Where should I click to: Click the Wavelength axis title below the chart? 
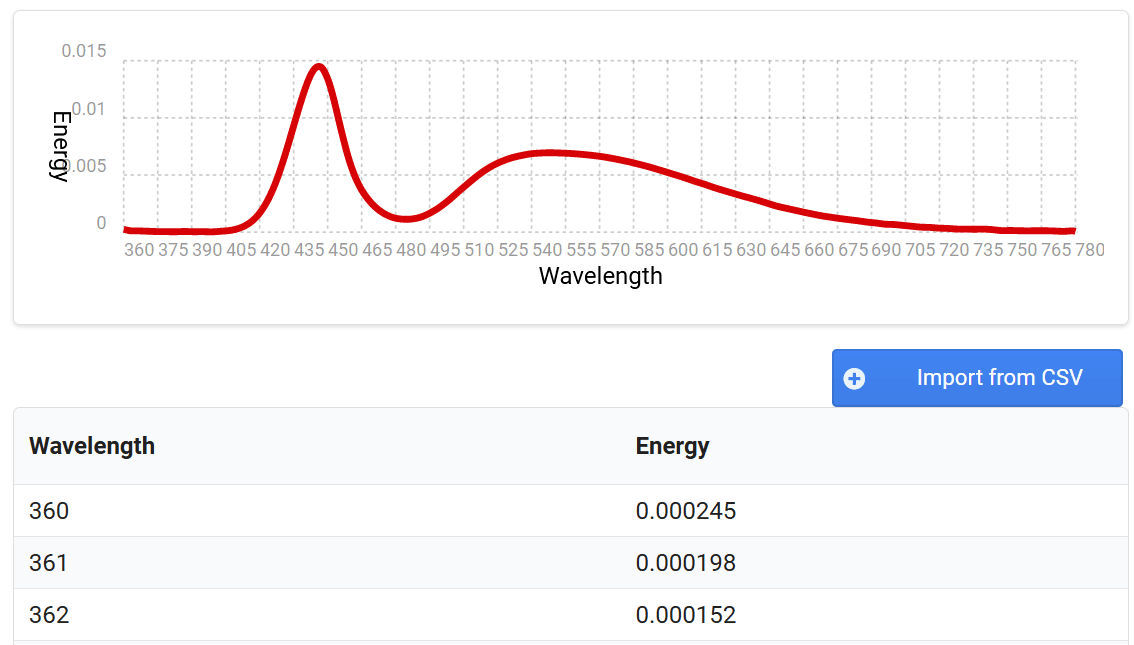point(600,276)
